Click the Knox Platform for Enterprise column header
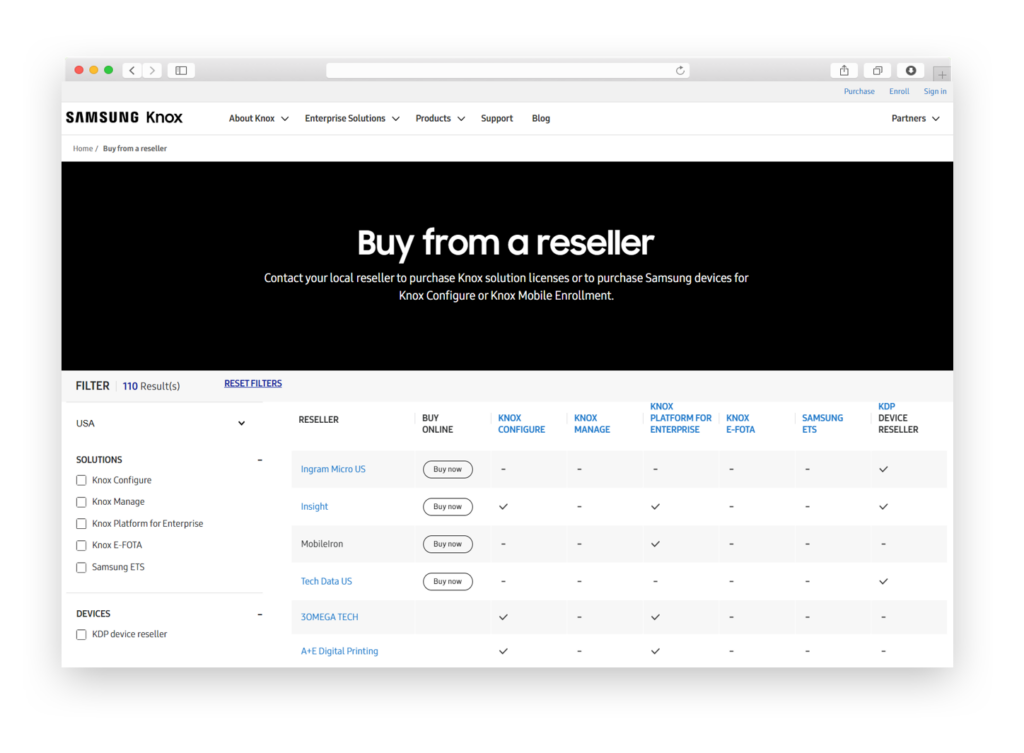 coord(680,418)
